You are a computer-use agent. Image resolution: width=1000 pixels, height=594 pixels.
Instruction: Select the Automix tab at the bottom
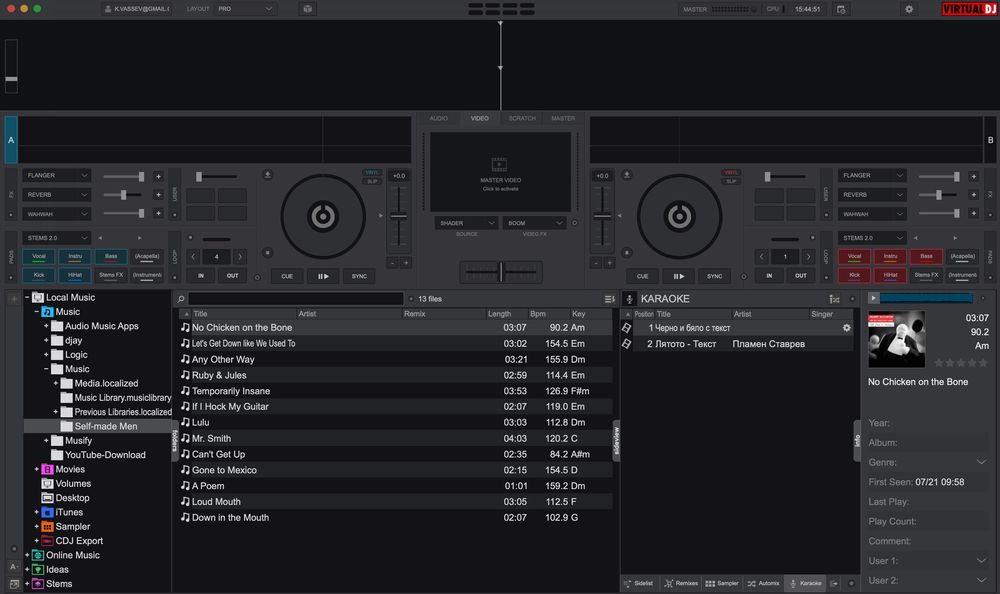tap(763, 583)
